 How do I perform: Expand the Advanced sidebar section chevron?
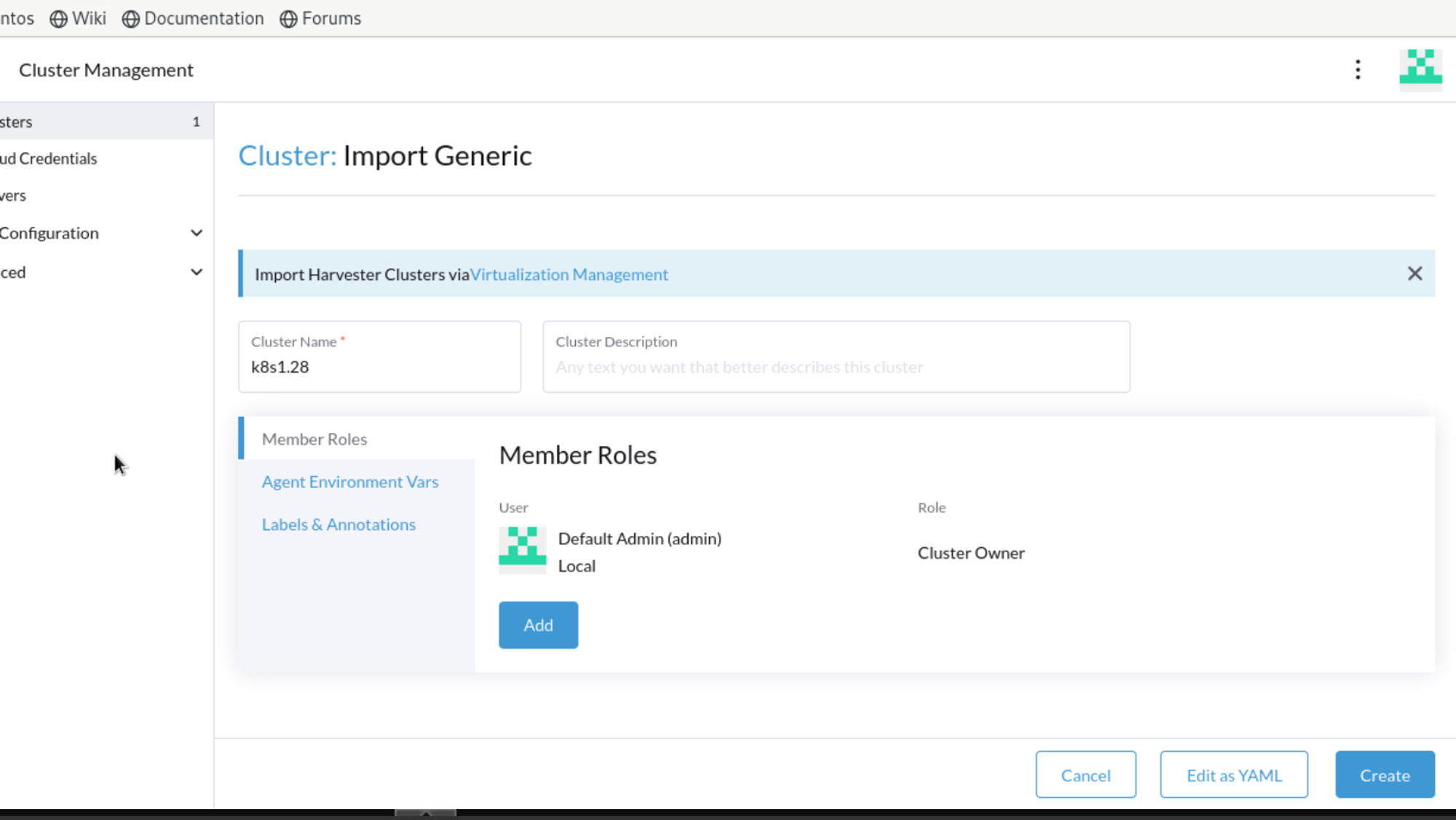pyautogui.click(x=196, y=272)
